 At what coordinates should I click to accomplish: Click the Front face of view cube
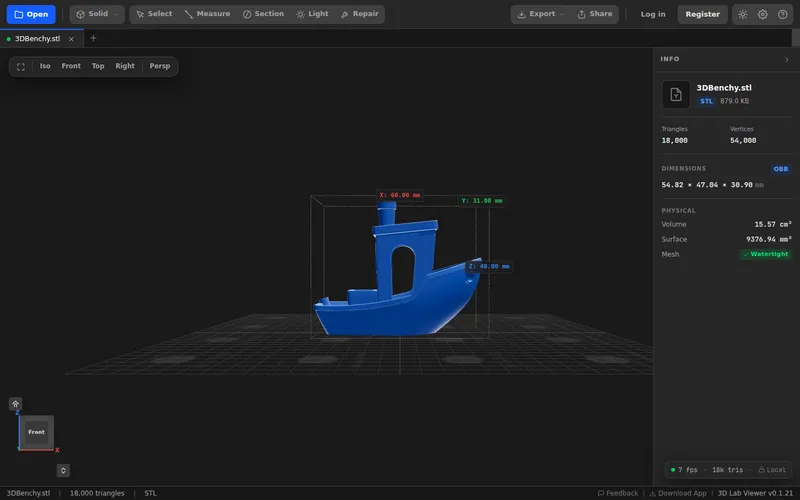pyautogui.click(x=36, y=432)
